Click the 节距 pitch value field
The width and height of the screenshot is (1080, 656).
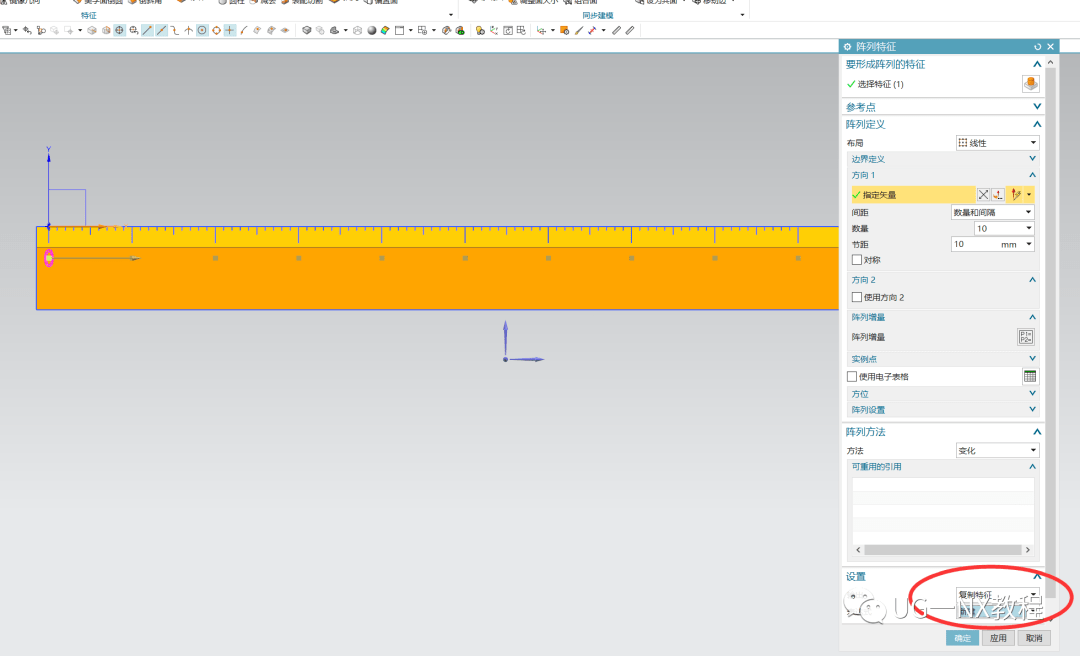tap(987, 244)
